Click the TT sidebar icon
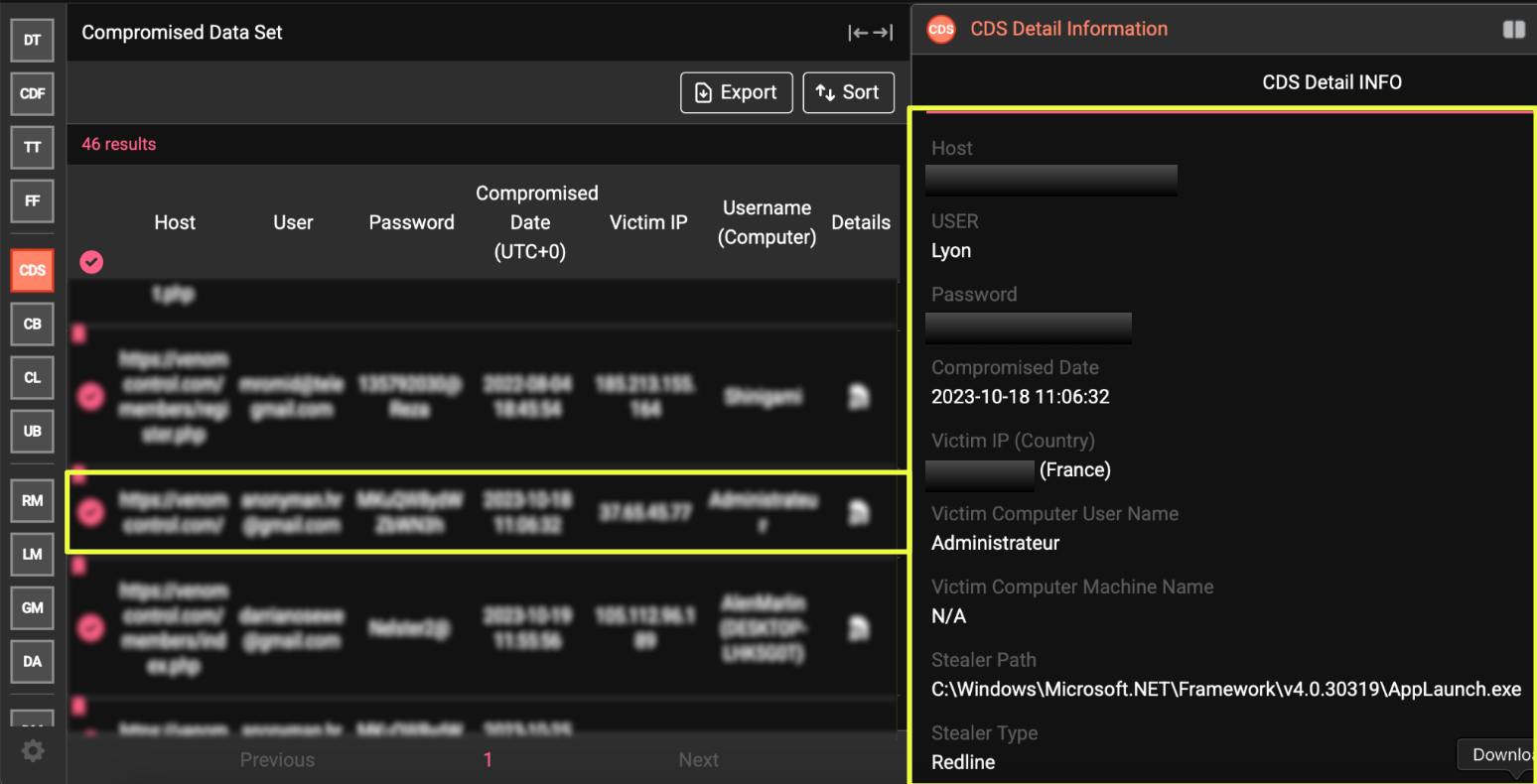The height and width of the screenshot is (784, 1537). 32,147
